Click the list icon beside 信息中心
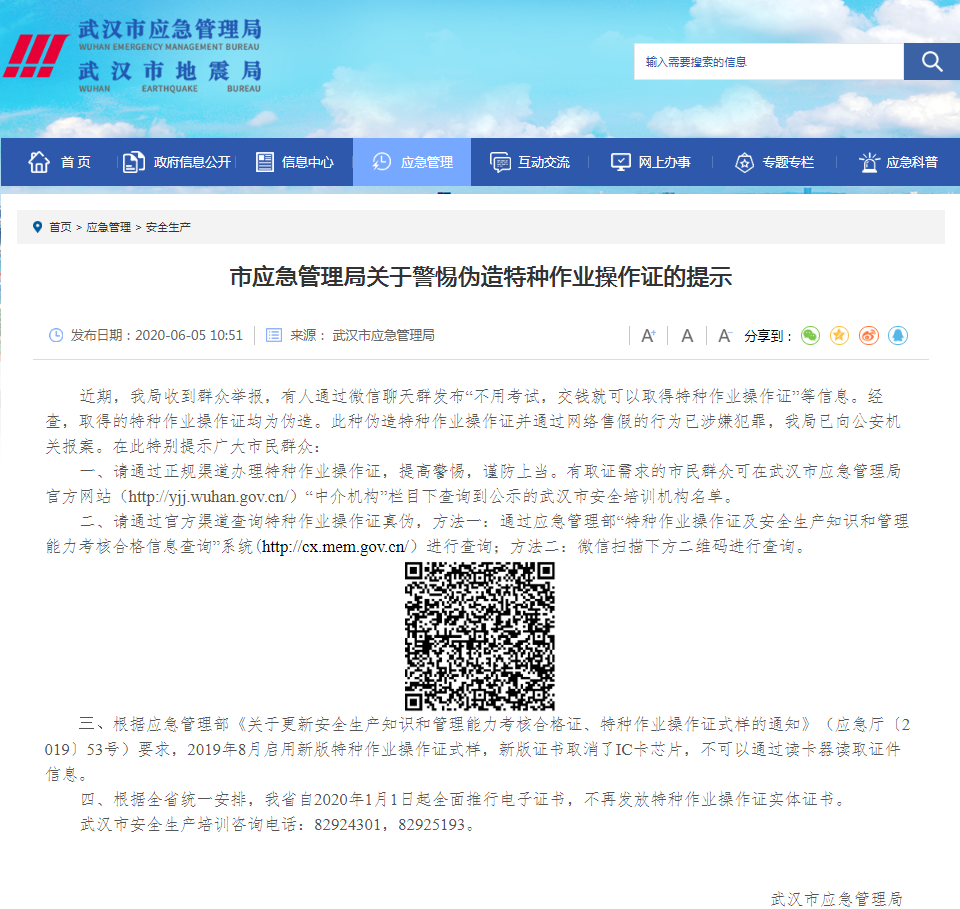 coord(264,162)
